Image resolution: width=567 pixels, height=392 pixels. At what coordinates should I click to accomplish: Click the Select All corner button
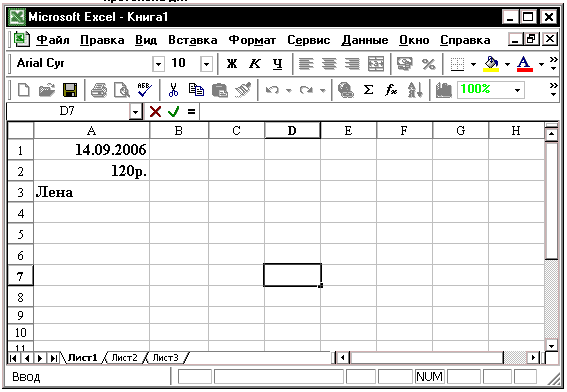pyautogui.click(x=21, y=131)
